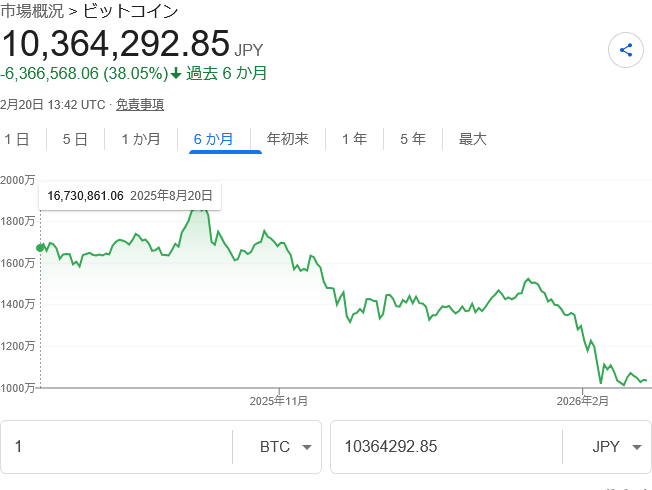Screen dimensions: 652x490
Task: Choose the 1か月 chart range
Action: (140, 139)
